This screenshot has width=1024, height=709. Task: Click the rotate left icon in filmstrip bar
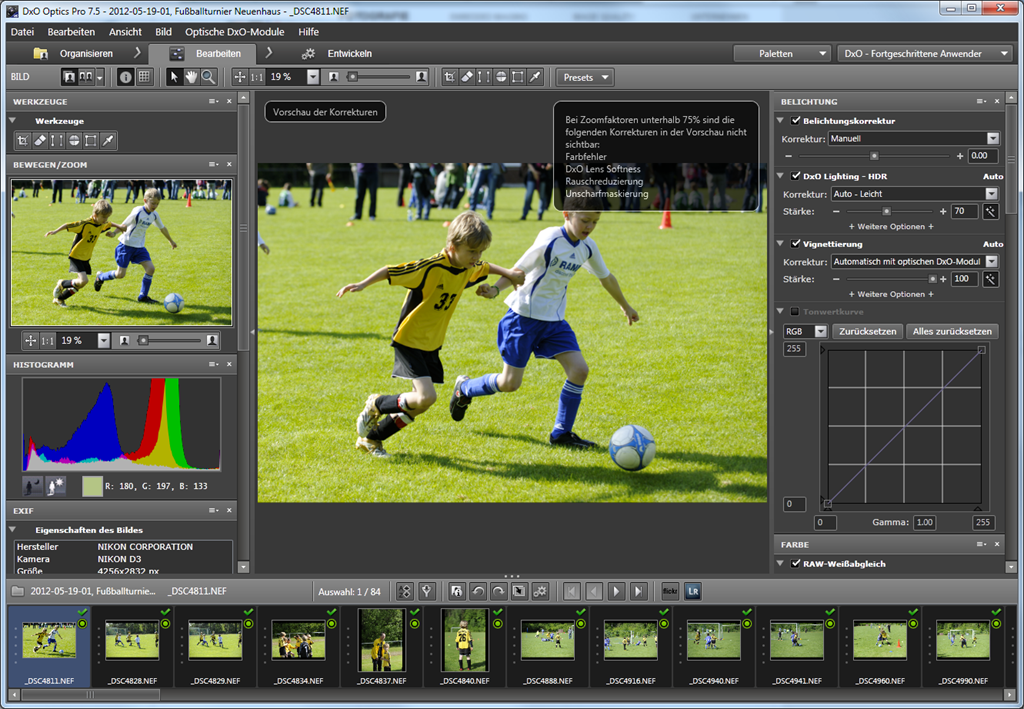pyautogui.click(x=477, y=591)
